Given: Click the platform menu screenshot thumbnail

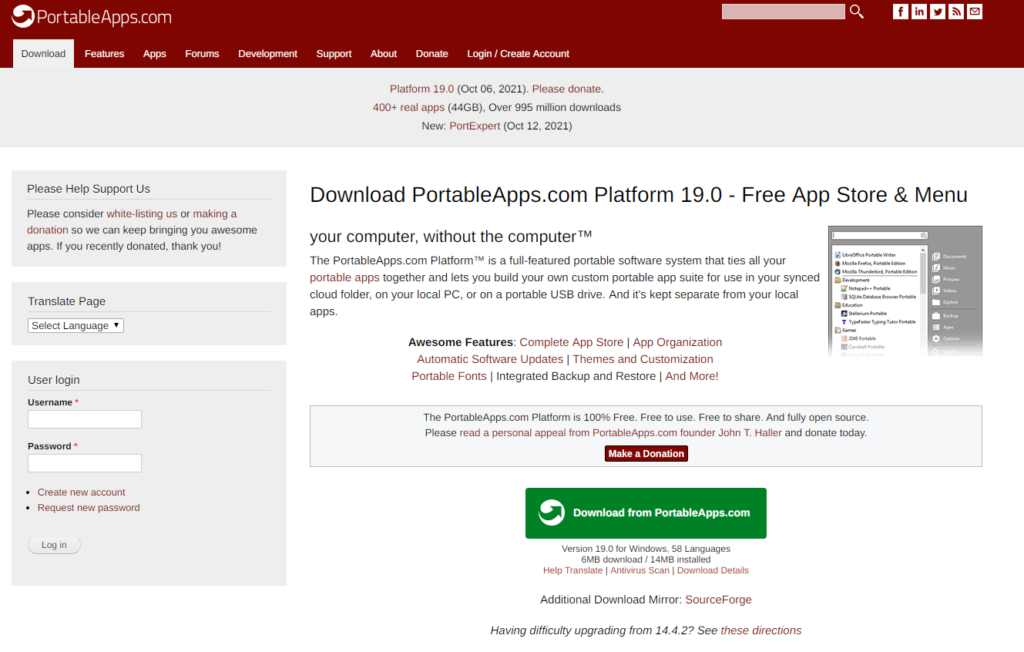Looking at the screenshot, I should click(x=905, y=291).
